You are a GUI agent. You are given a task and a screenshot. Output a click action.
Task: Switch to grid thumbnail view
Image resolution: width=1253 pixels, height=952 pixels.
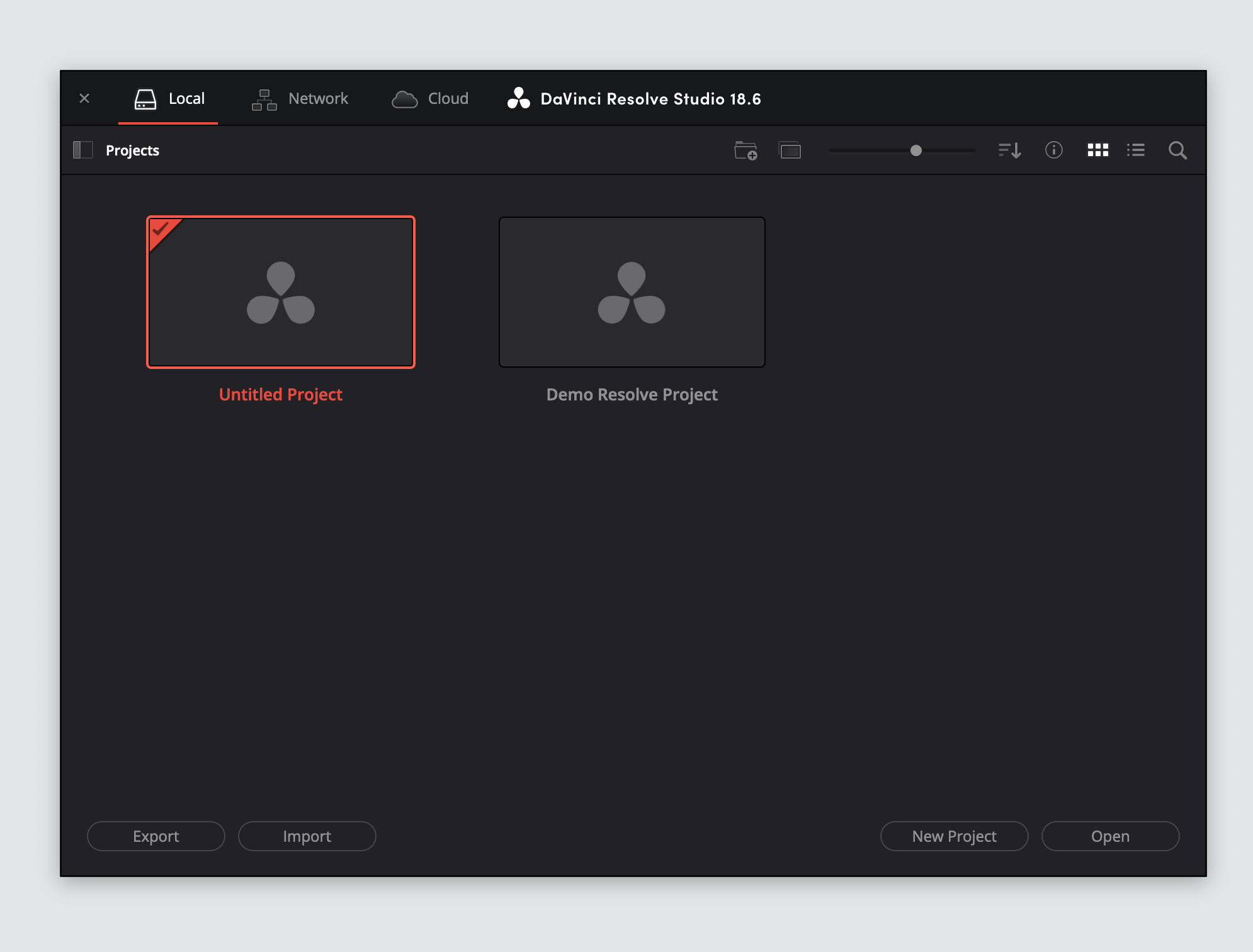coord(1097,150)
